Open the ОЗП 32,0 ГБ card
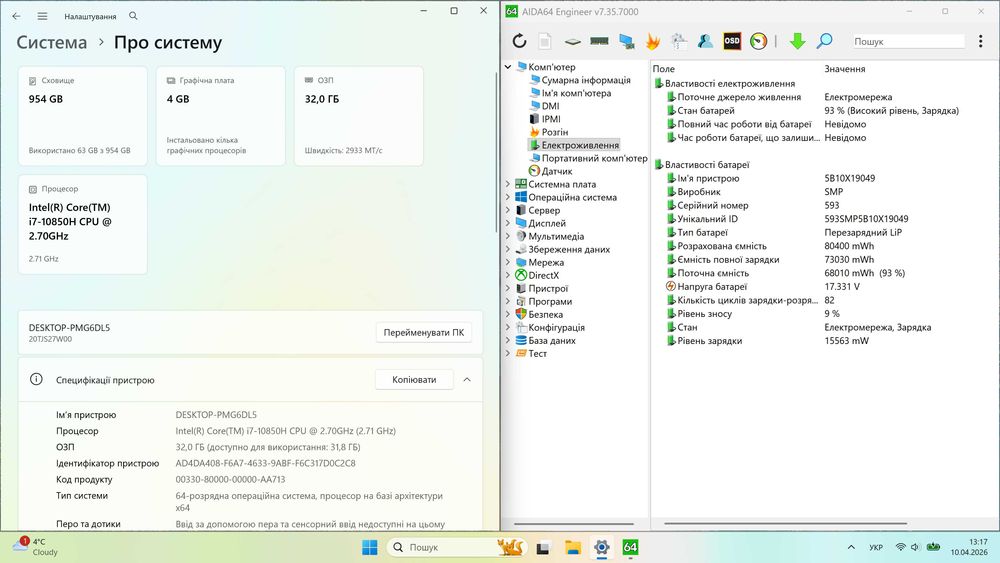This screenshot has width=1000, height=563. [x=358, y=116]
